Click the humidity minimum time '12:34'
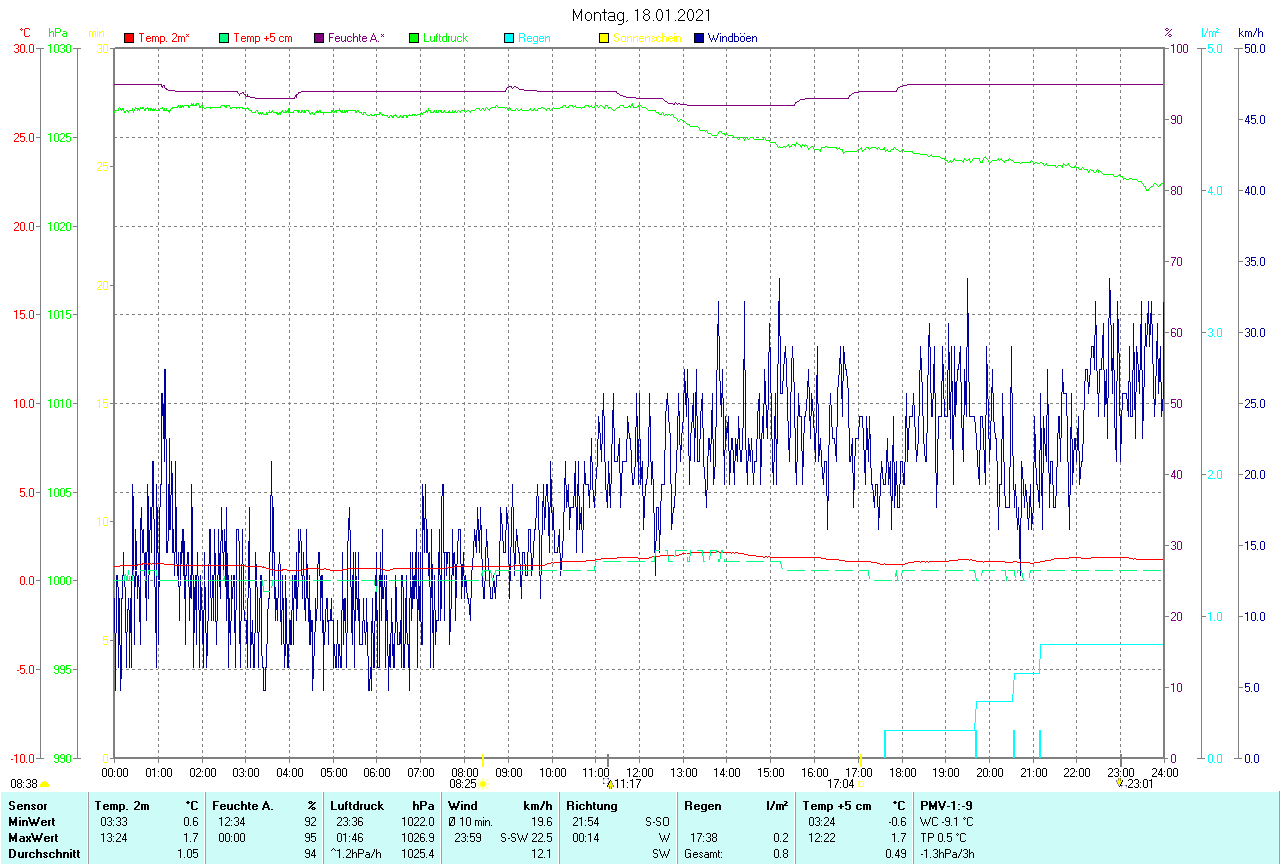Image resolution: width=1280 pixels, height=864 pixels. point(233,821)
